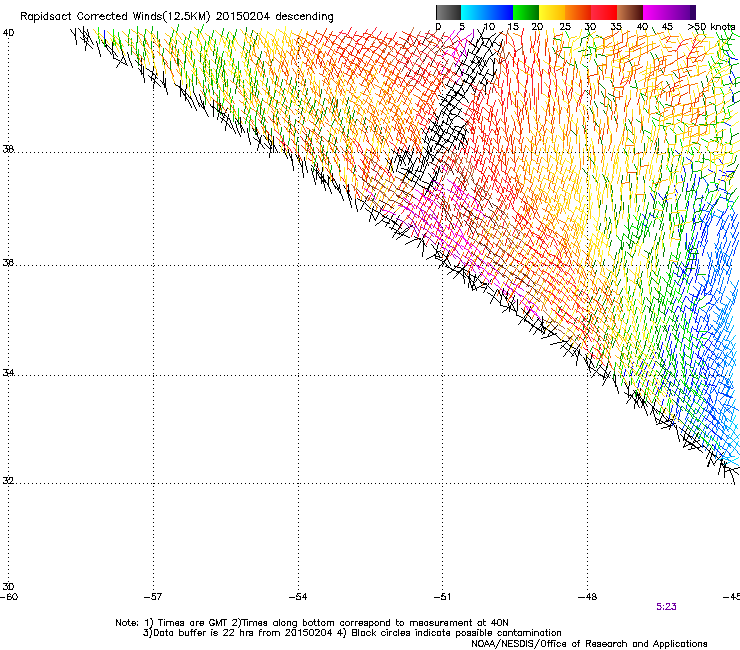Pick the orange 25-30 knots legend swatch
Screen dimensions: 740x650
coord(578,12)
